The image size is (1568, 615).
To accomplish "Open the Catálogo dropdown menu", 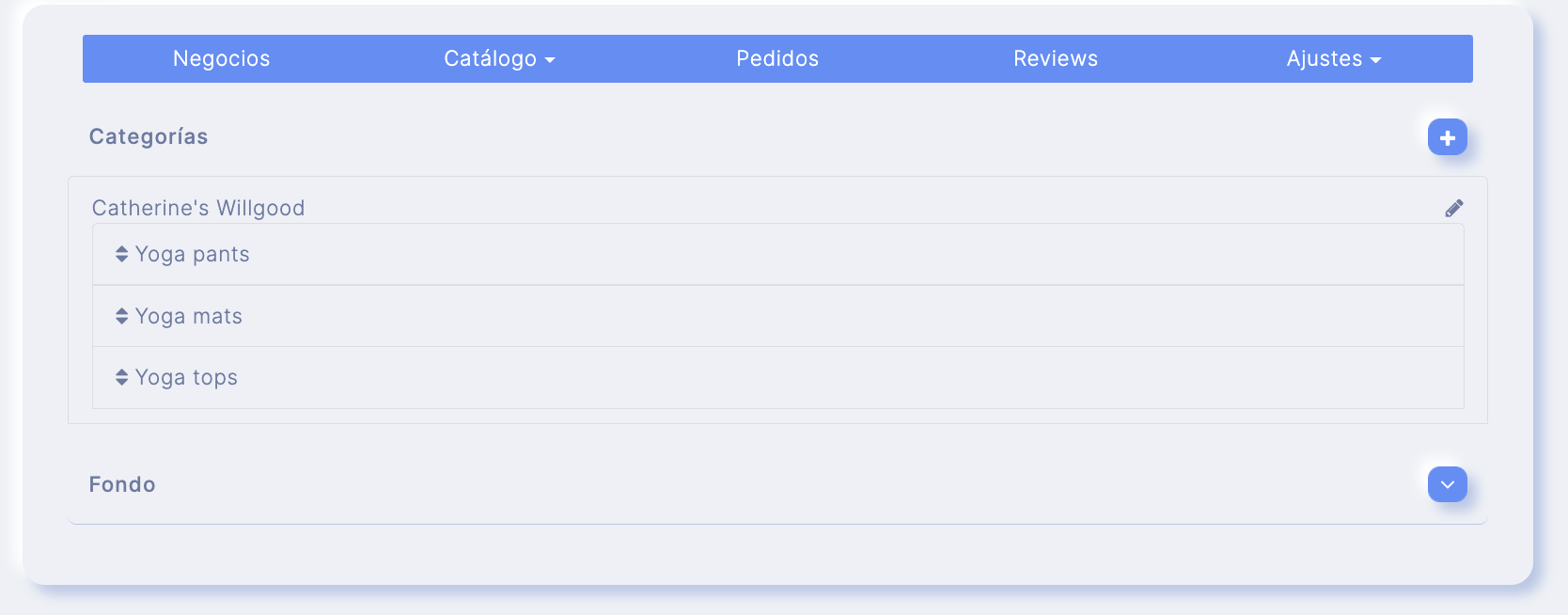I will click(x=499, y=58).
